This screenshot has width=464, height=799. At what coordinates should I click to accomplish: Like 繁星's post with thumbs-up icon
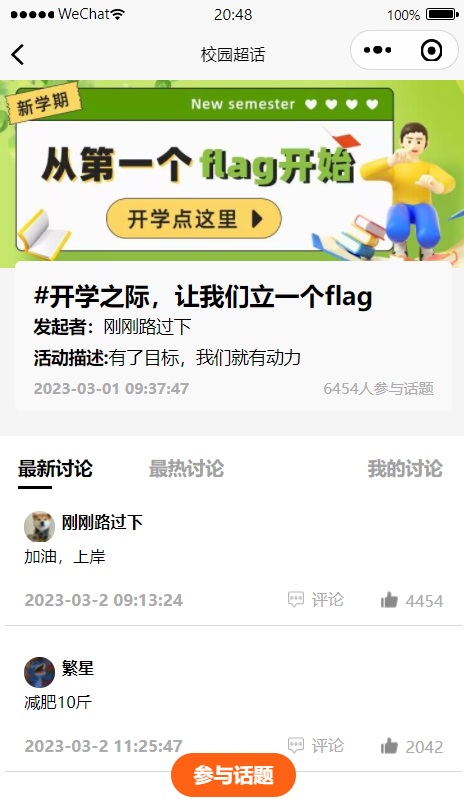(x=389, y=746)
